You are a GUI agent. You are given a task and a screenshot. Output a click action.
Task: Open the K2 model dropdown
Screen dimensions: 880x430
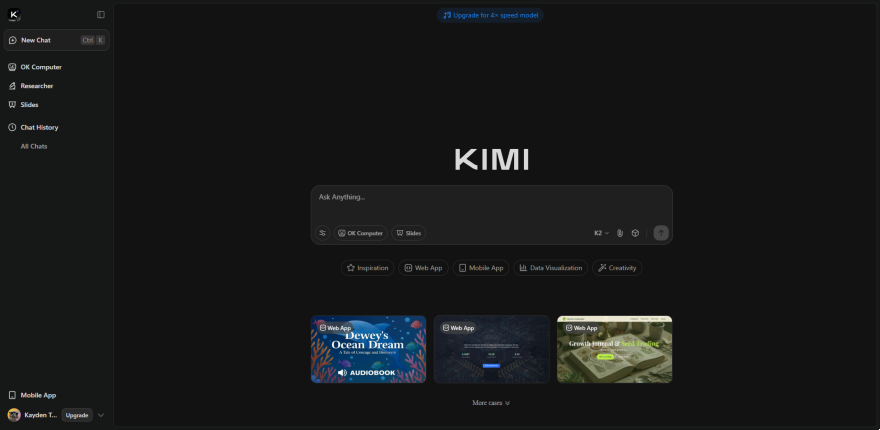point(602,233)
